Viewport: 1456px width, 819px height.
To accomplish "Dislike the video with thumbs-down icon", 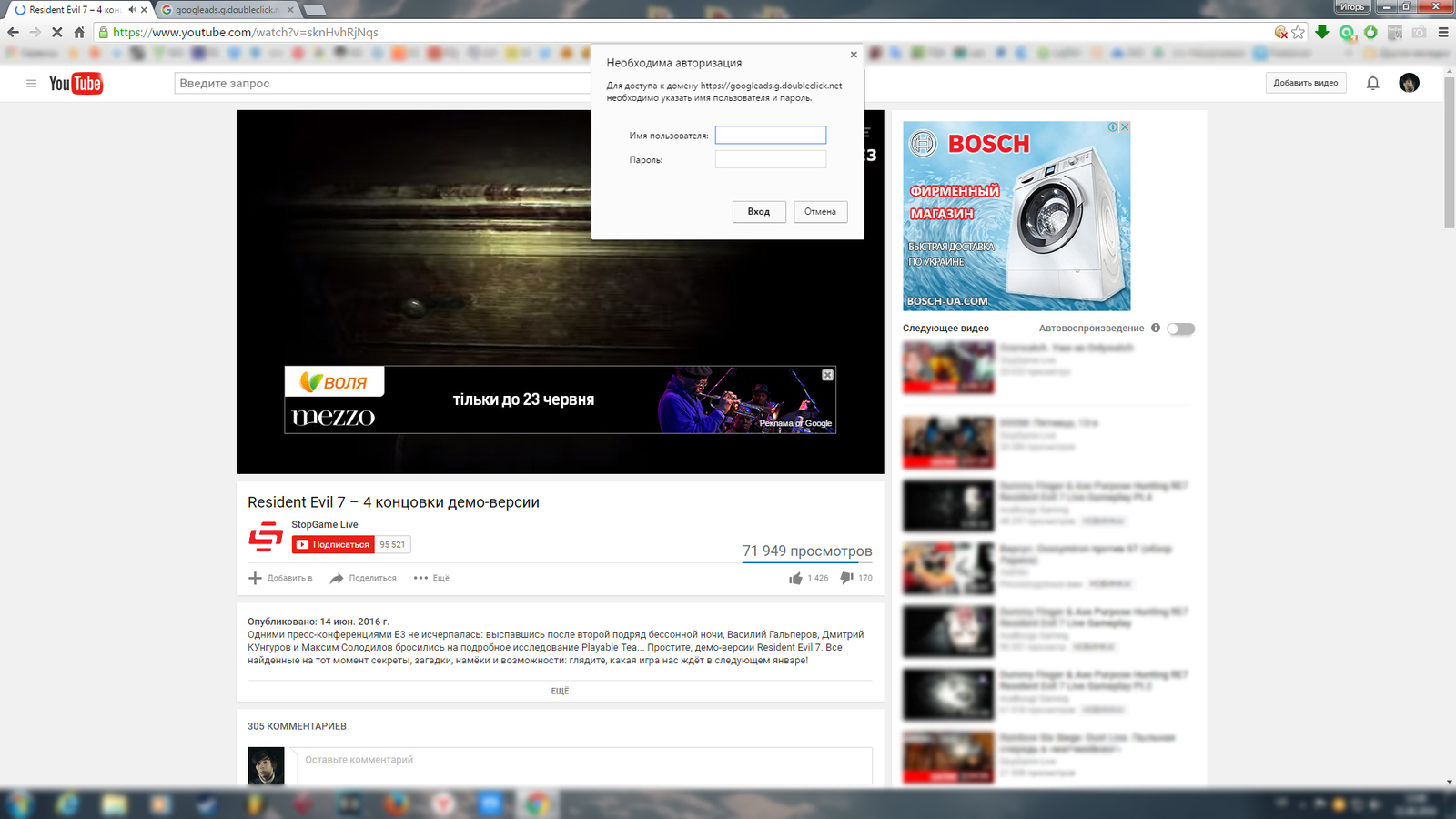I will (846, 578).
